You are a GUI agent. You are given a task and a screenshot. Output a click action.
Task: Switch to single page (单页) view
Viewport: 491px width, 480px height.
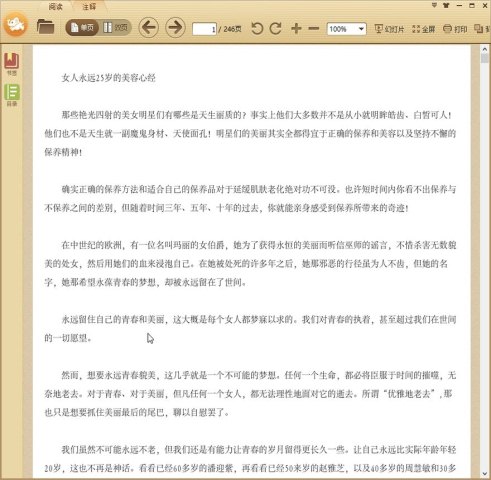click(x=82, y=28)
